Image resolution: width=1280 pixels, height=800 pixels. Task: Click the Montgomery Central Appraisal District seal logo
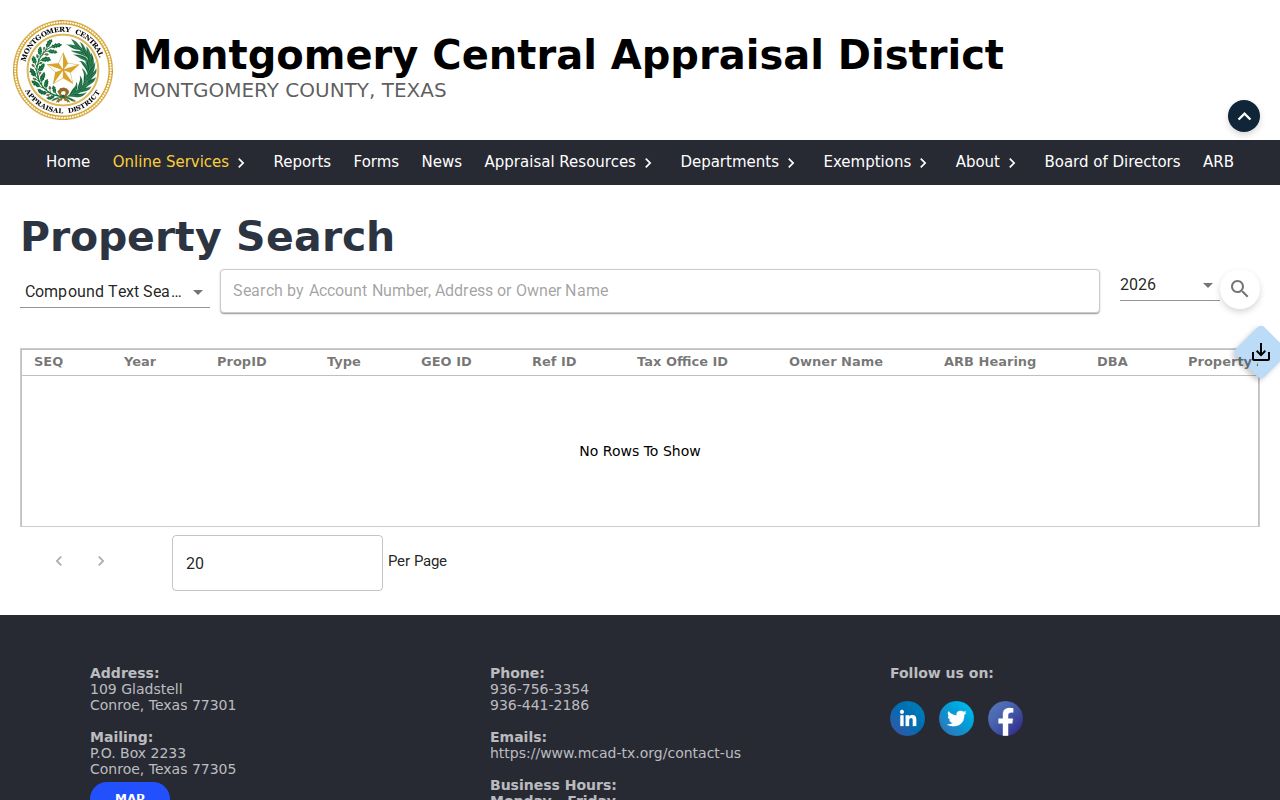pyautogui.click(x=63, y=70)
